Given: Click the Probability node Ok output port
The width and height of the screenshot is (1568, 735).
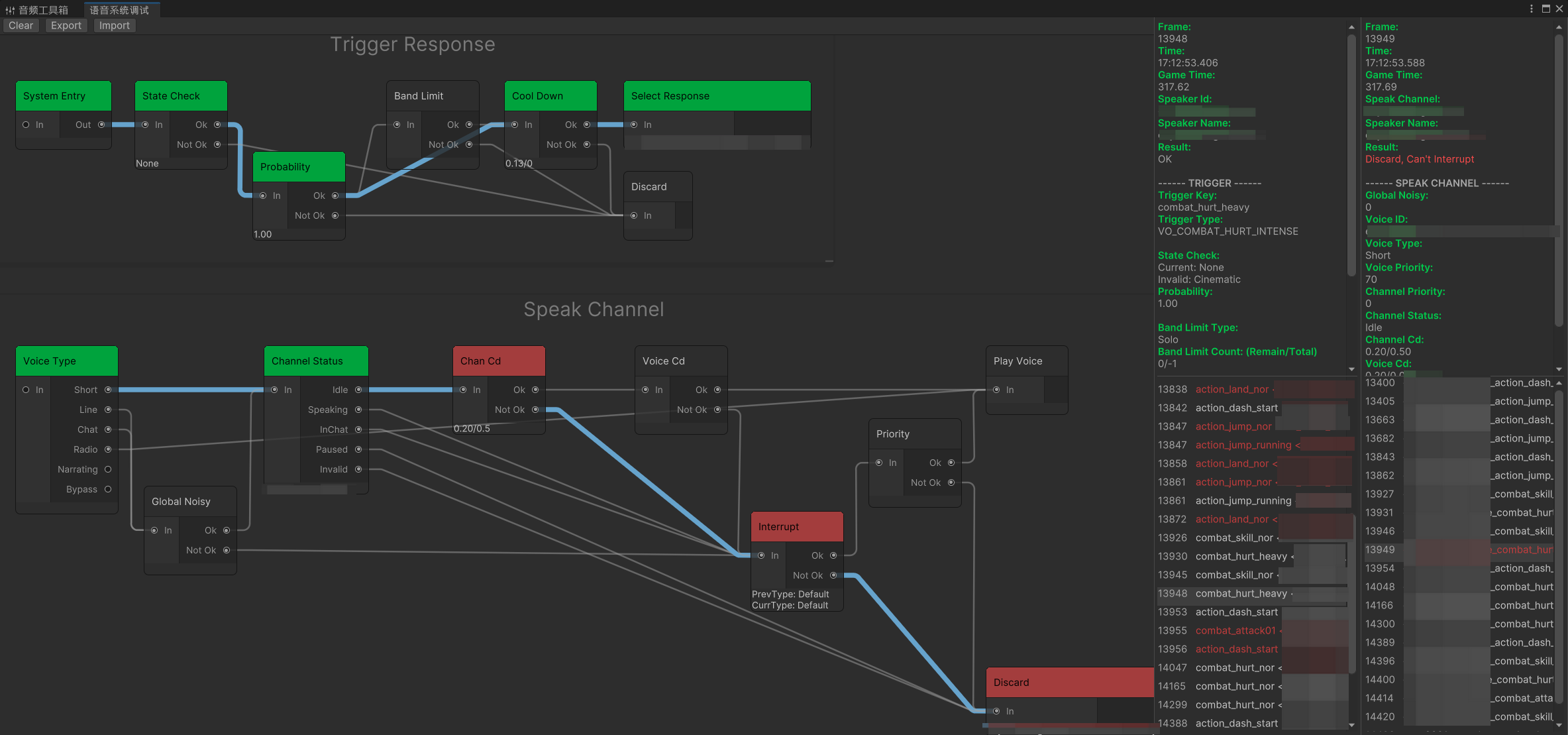Looking at the screenshot, I should (x=335, y=196).
